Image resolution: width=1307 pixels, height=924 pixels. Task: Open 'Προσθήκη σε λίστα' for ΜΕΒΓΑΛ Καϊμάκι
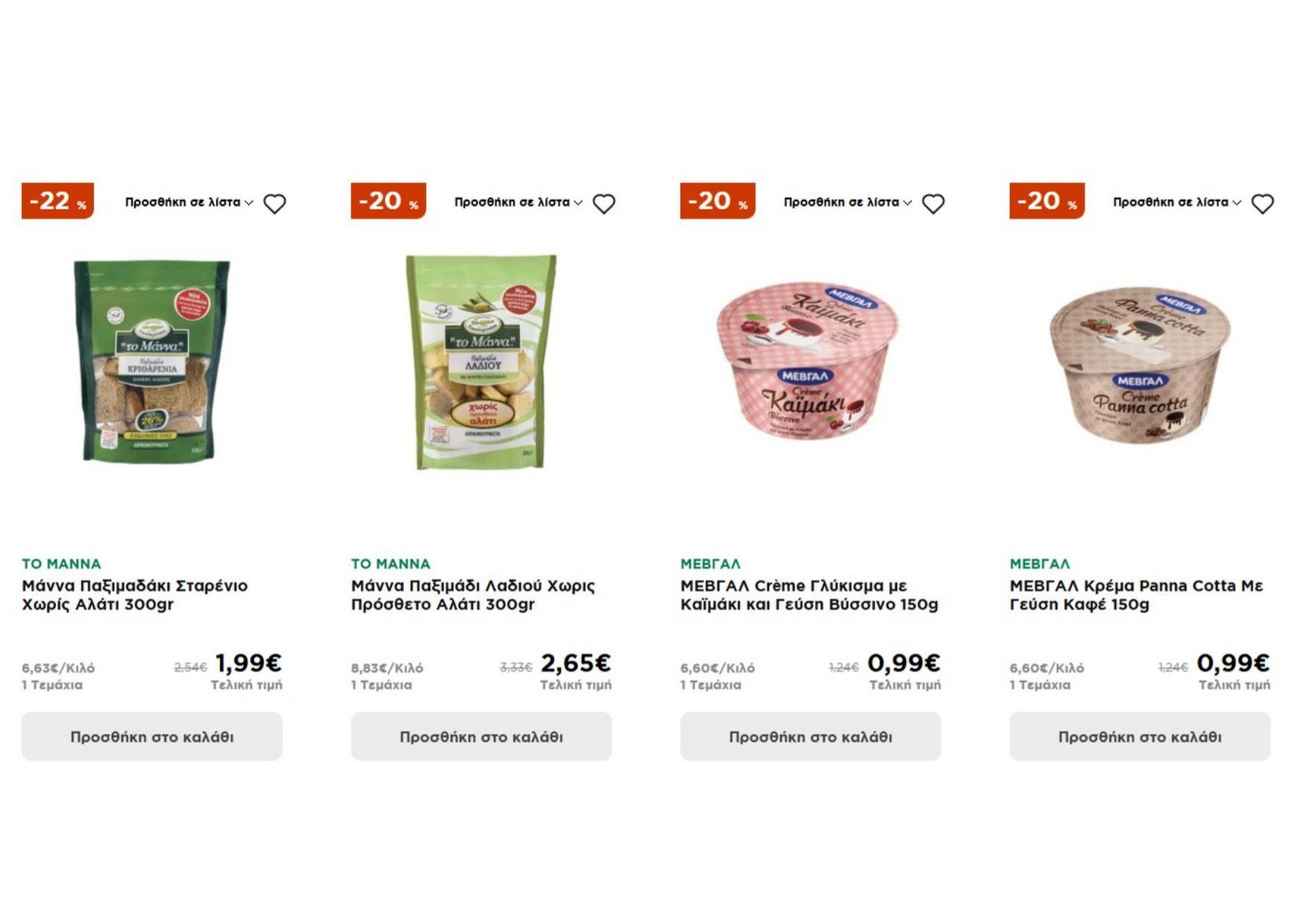(x=847, y=202)
